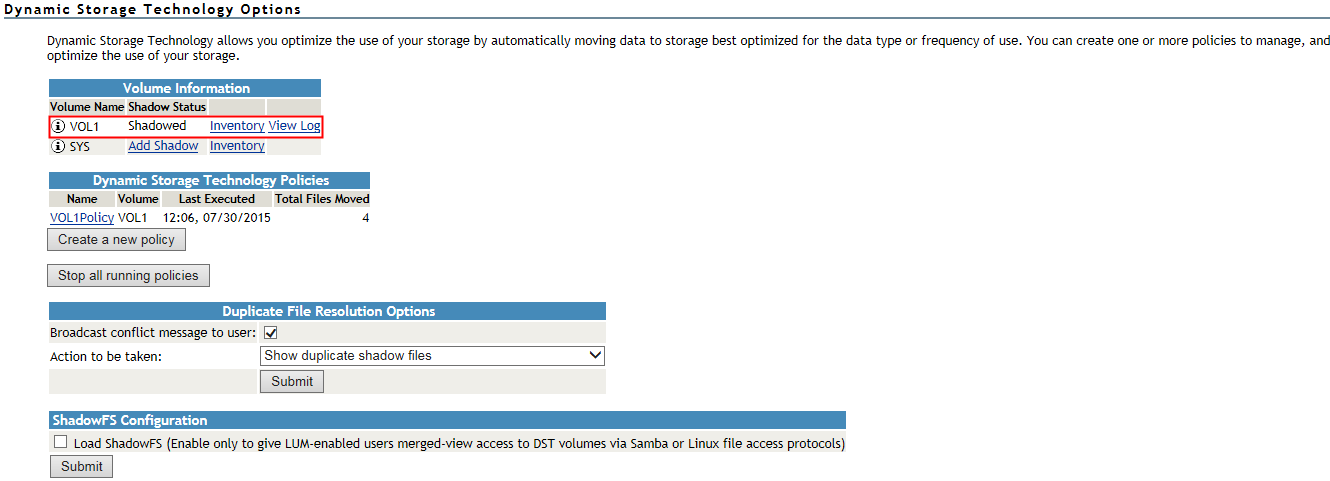1330x481 pixels.
Task: Click the Total Files Moved column header
Action: [x=322, y=199]
